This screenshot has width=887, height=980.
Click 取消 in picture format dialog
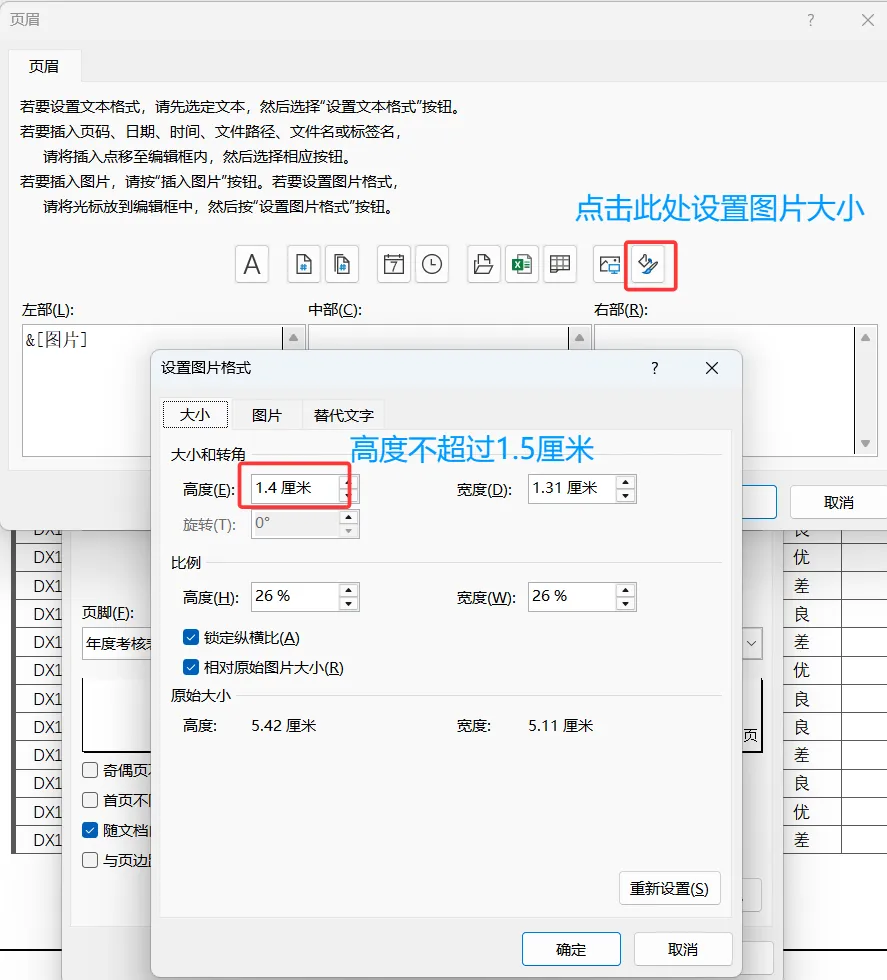coord(683,949)
